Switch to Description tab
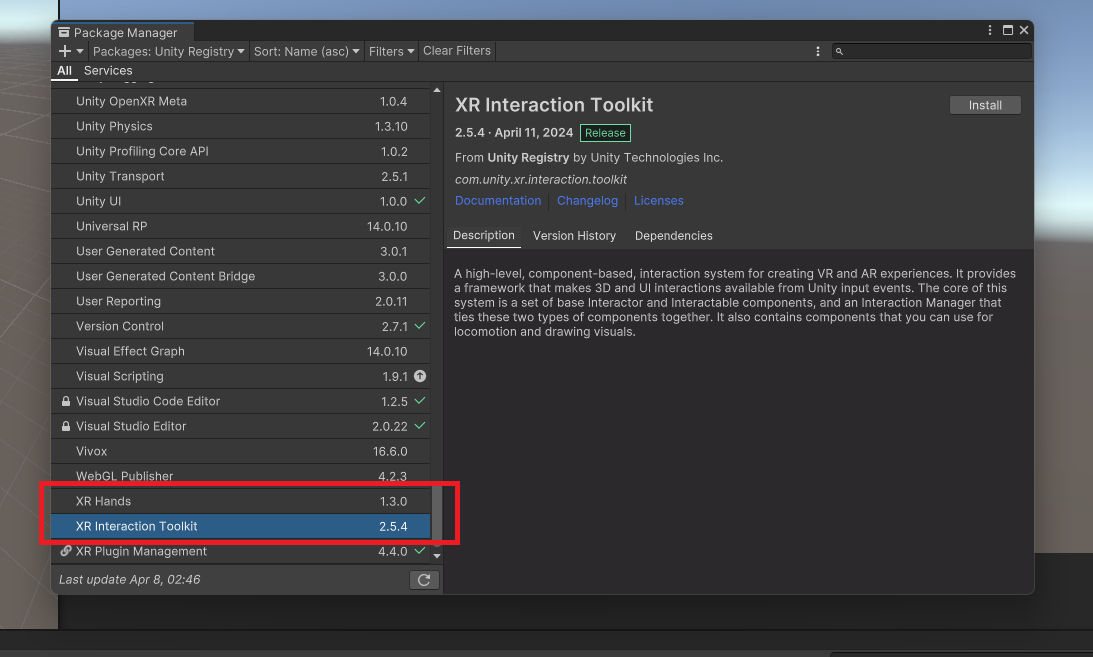The image size is (1093, 657). pyautogui.click(x=484, y=235)
